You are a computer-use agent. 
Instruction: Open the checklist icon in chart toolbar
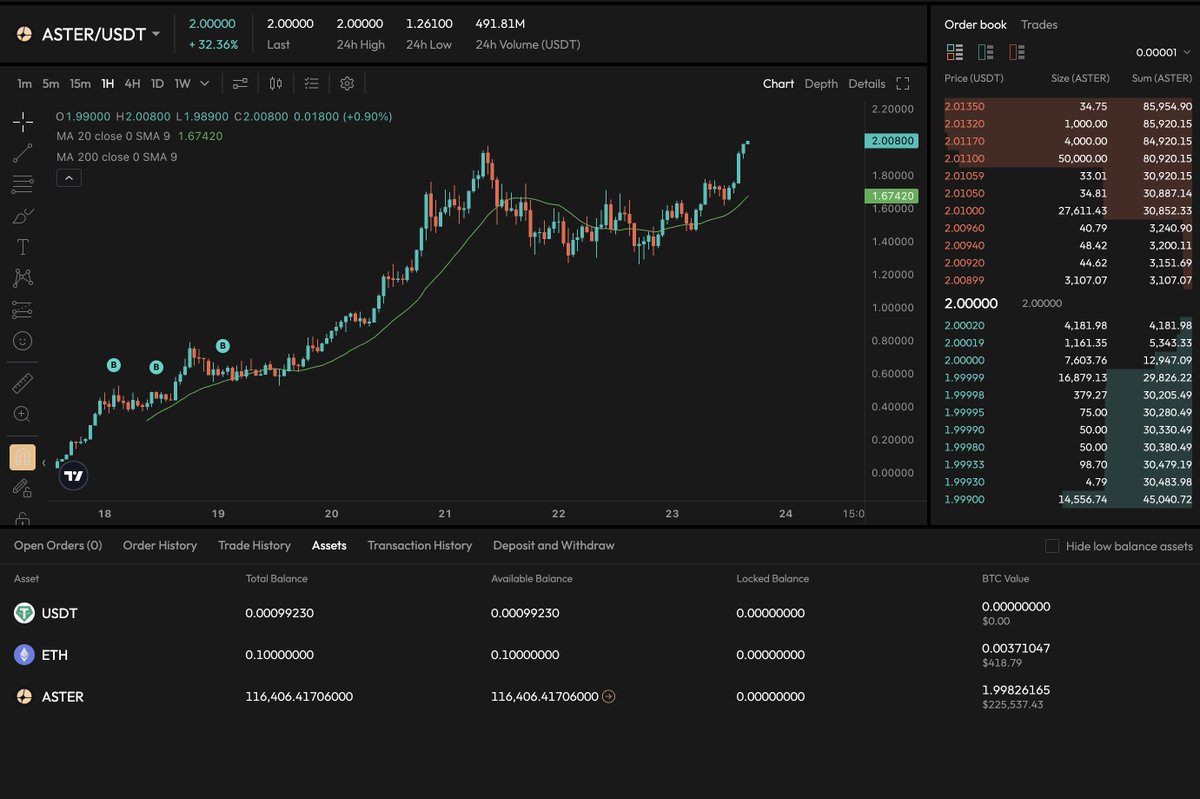312,84
